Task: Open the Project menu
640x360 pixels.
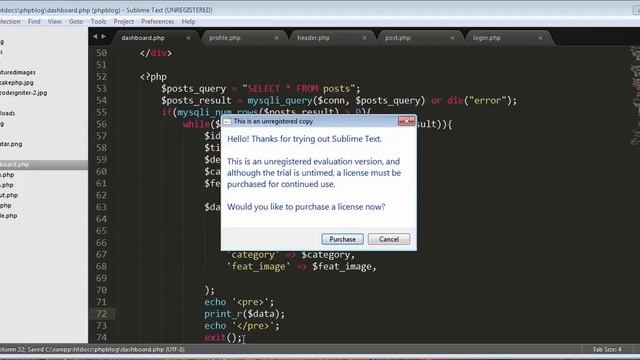Action: pos(124,22)
